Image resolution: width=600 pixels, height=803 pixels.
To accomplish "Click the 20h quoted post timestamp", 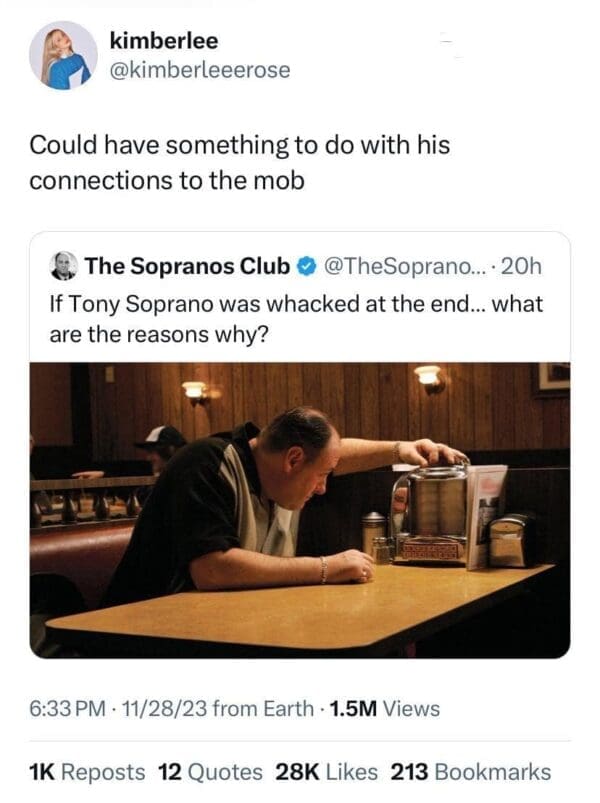I will (520, 266).
